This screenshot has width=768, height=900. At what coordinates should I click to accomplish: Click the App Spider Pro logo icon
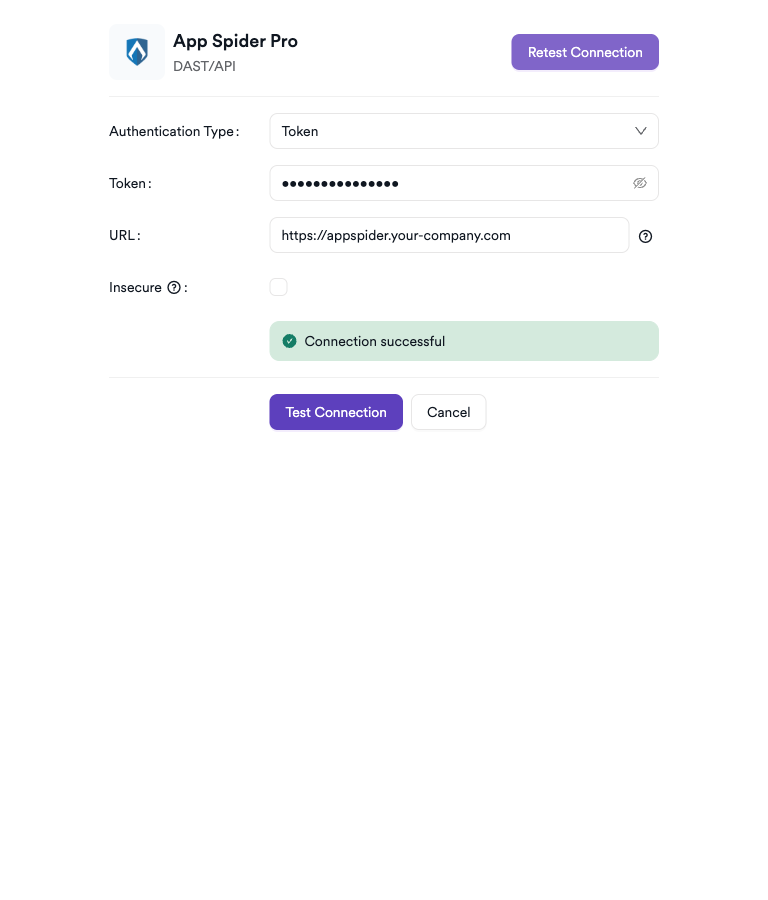coord(137,52)
